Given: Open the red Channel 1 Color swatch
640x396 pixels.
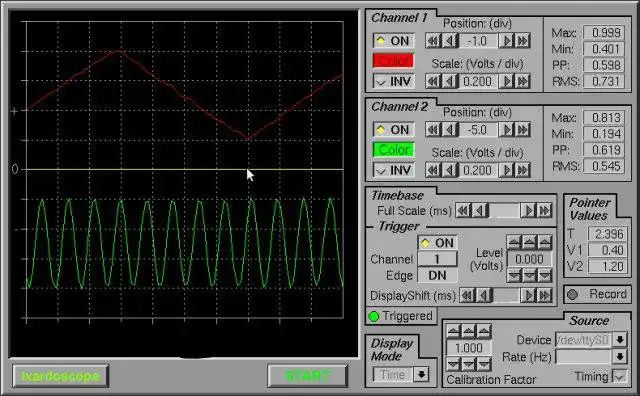Looking at the screenshot, I should click(393, 61).
